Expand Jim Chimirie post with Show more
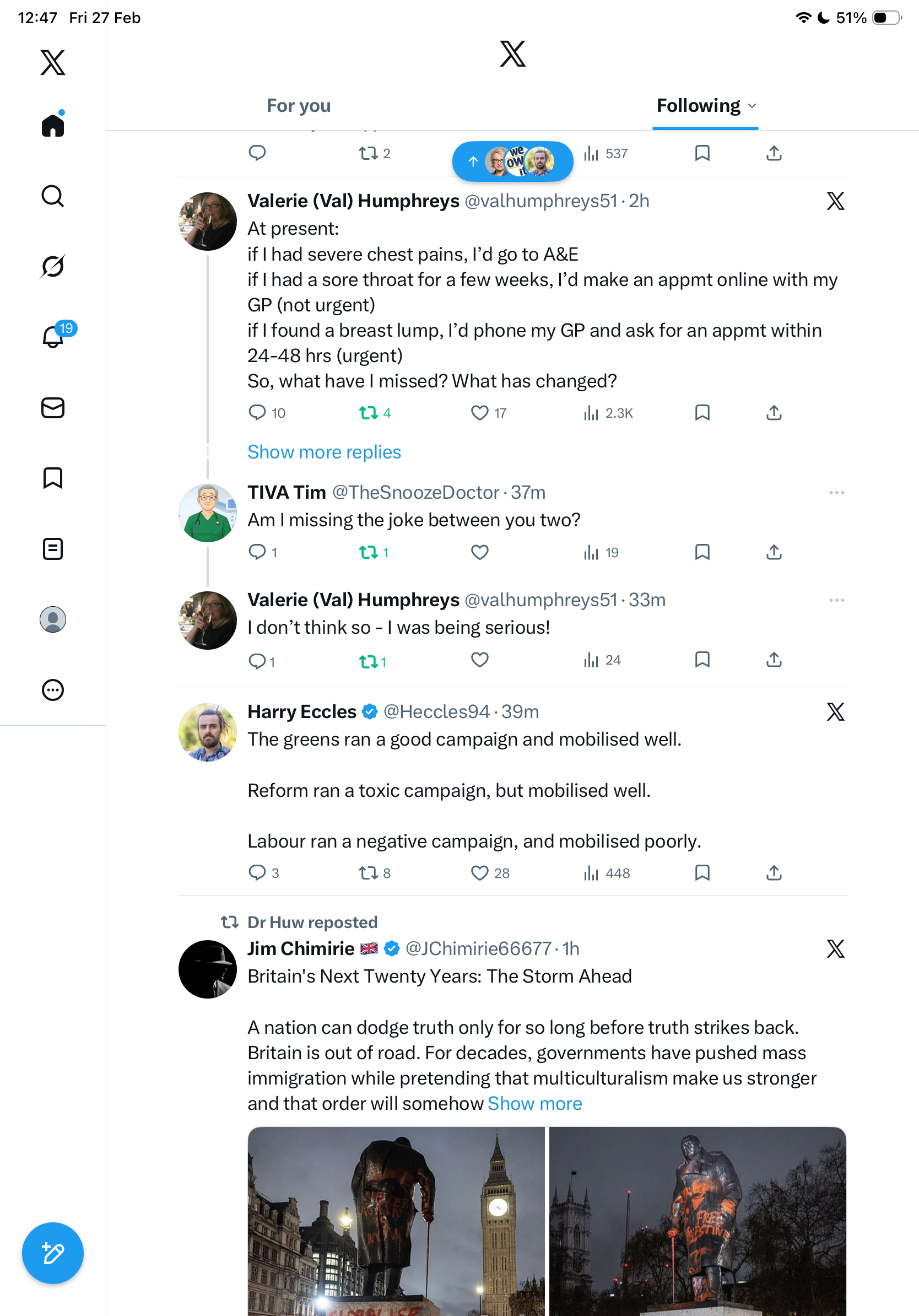919x1316 pixels. click(x=534, y=1103)
